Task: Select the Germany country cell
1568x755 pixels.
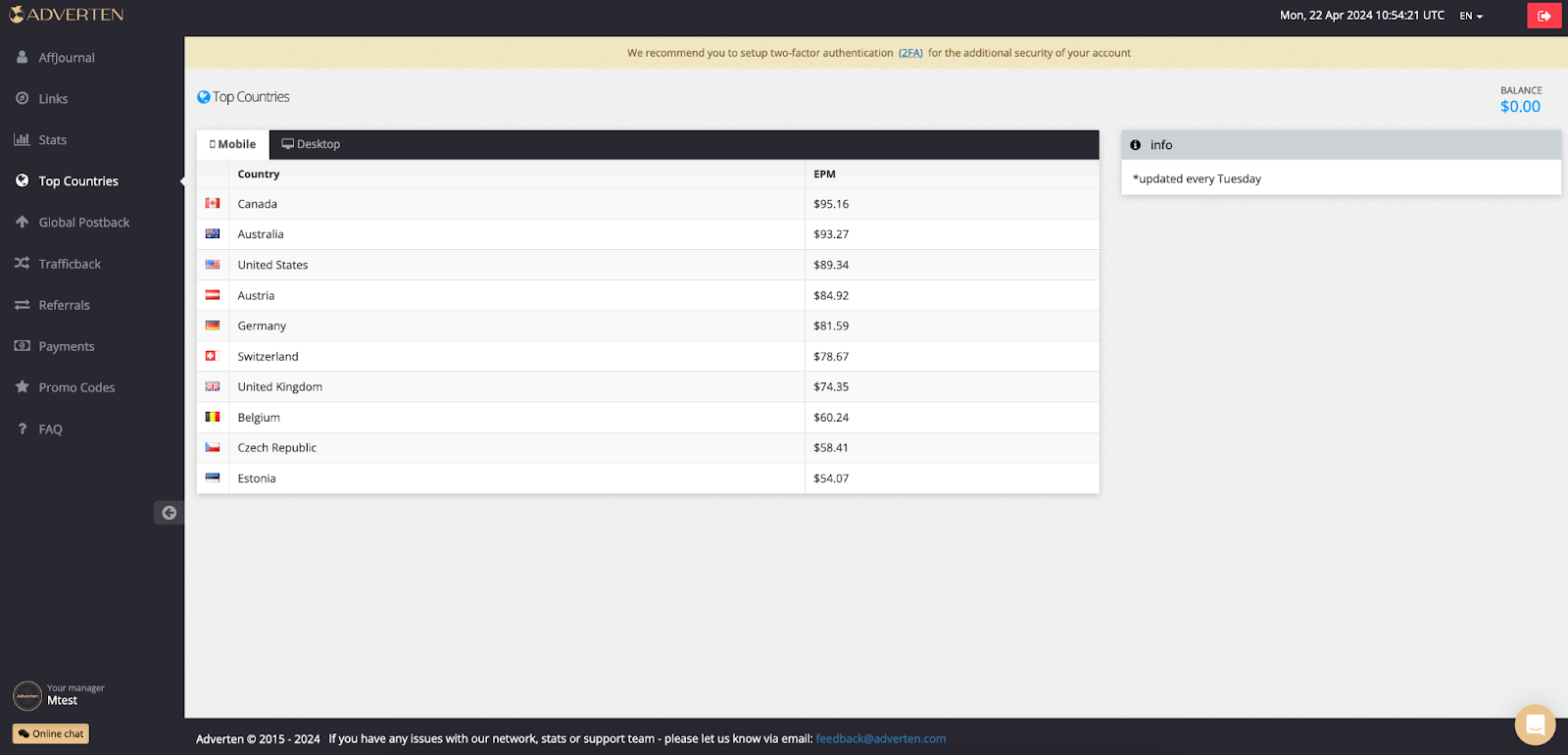Action: 516,326
